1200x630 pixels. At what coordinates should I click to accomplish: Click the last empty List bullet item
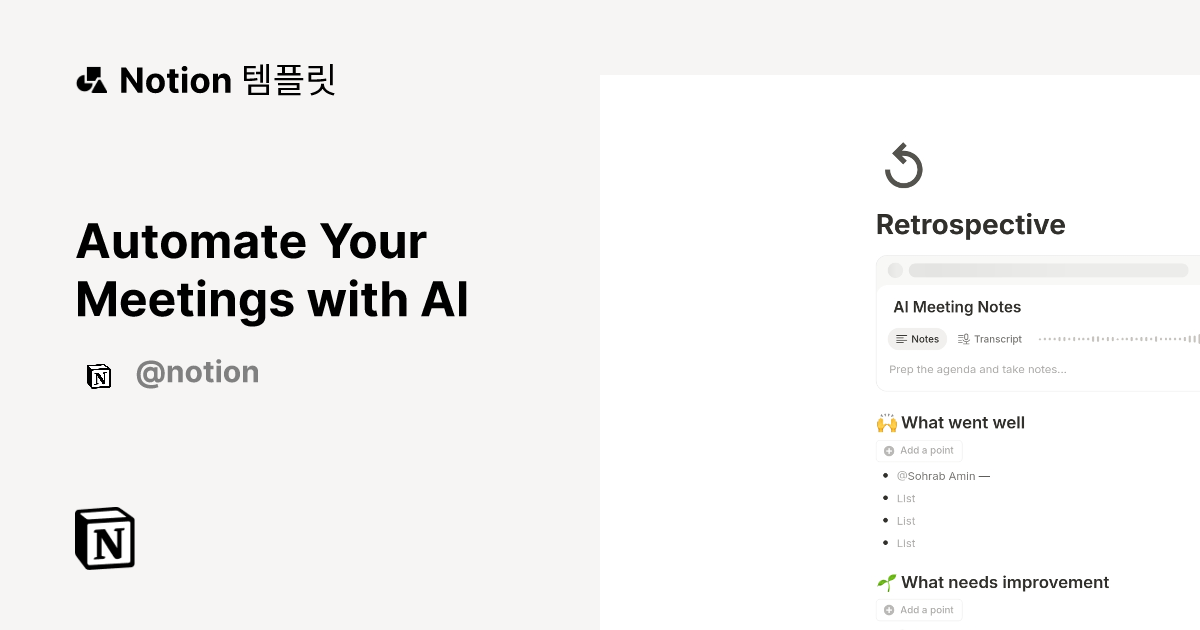click(906, 543)
